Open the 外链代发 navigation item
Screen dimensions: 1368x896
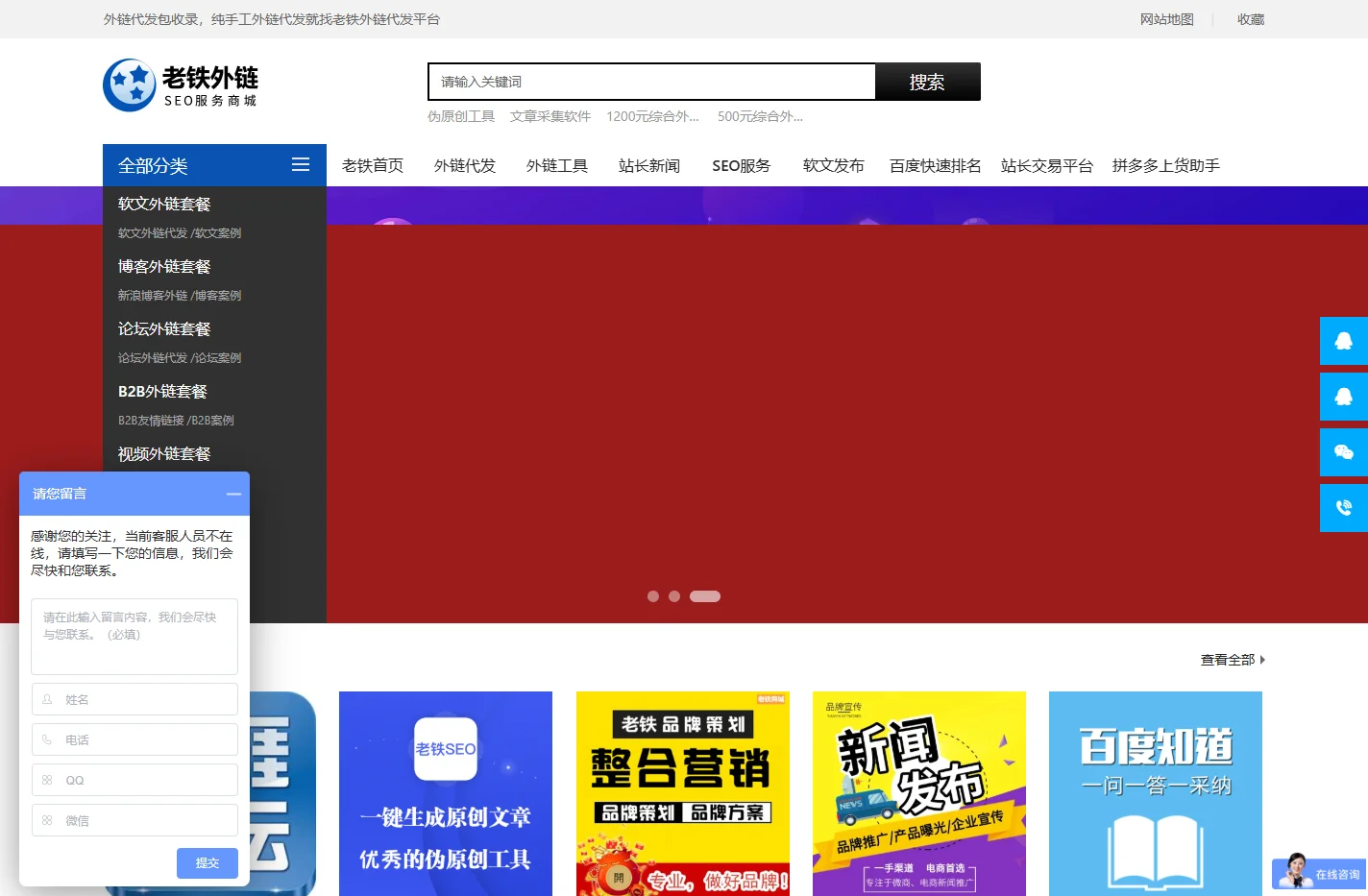tap(465, 165)
